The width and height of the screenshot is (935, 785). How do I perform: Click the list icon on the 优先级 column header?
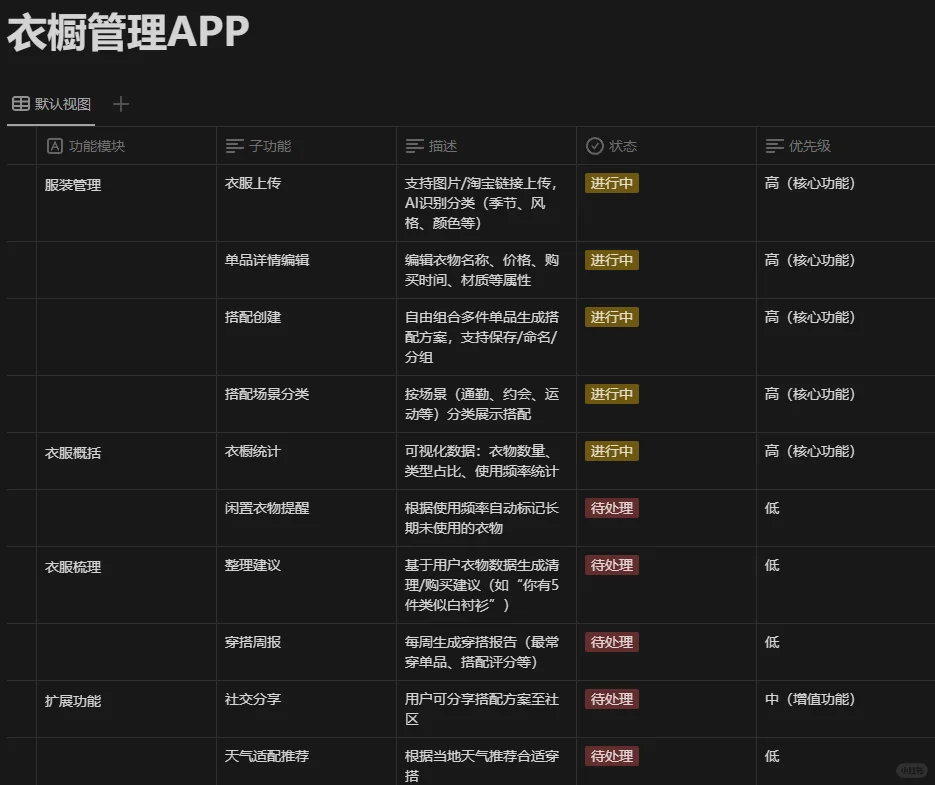pyautogui.click(x=774, y=146)
